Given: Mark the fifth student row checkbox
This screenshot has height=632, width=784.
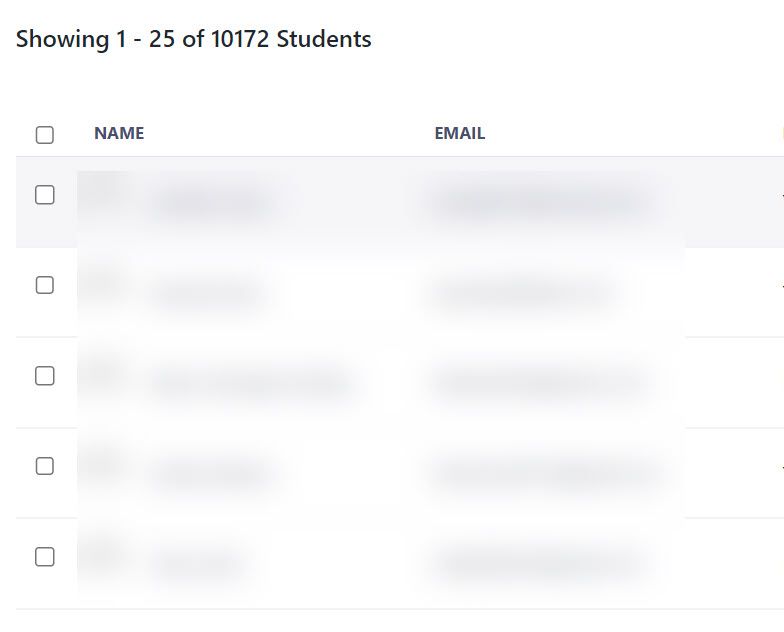Looking at the screenshot, I should tap(45, 557).
